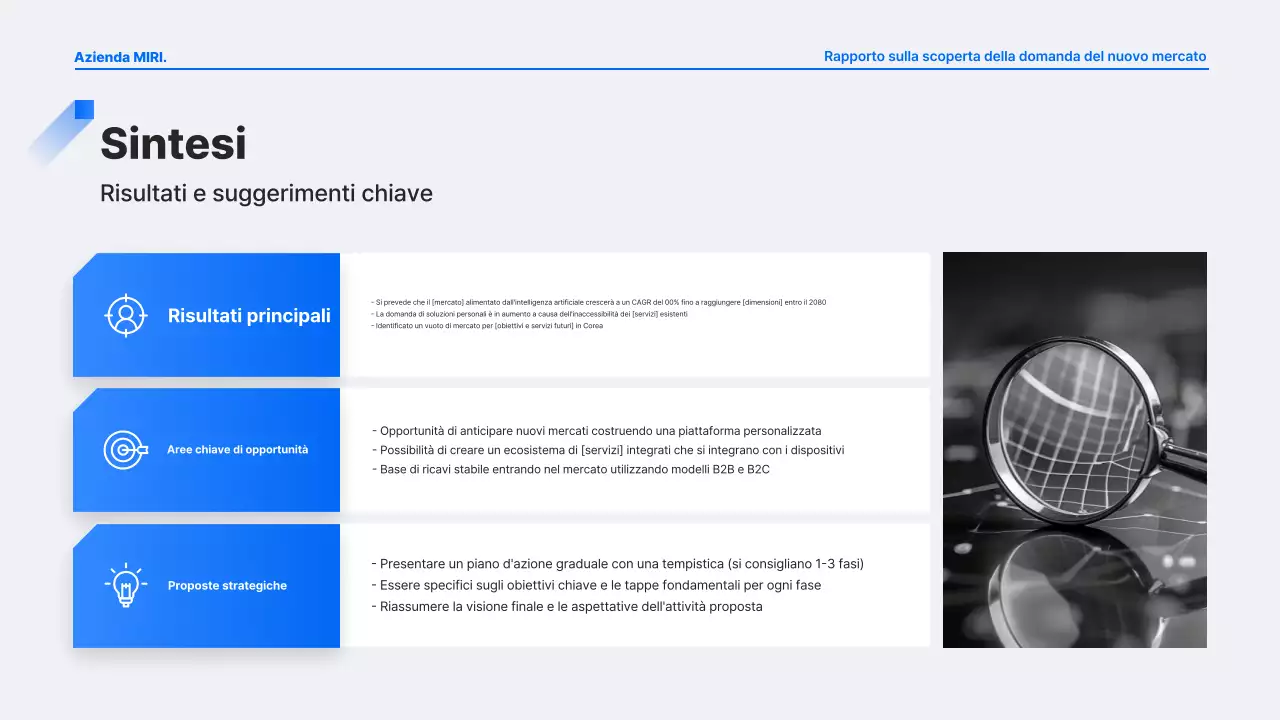Click the blue square accent beside the Sintesi title
Image resolution: width=1280 pixels, height=720 pixels.
coord(84,110)
